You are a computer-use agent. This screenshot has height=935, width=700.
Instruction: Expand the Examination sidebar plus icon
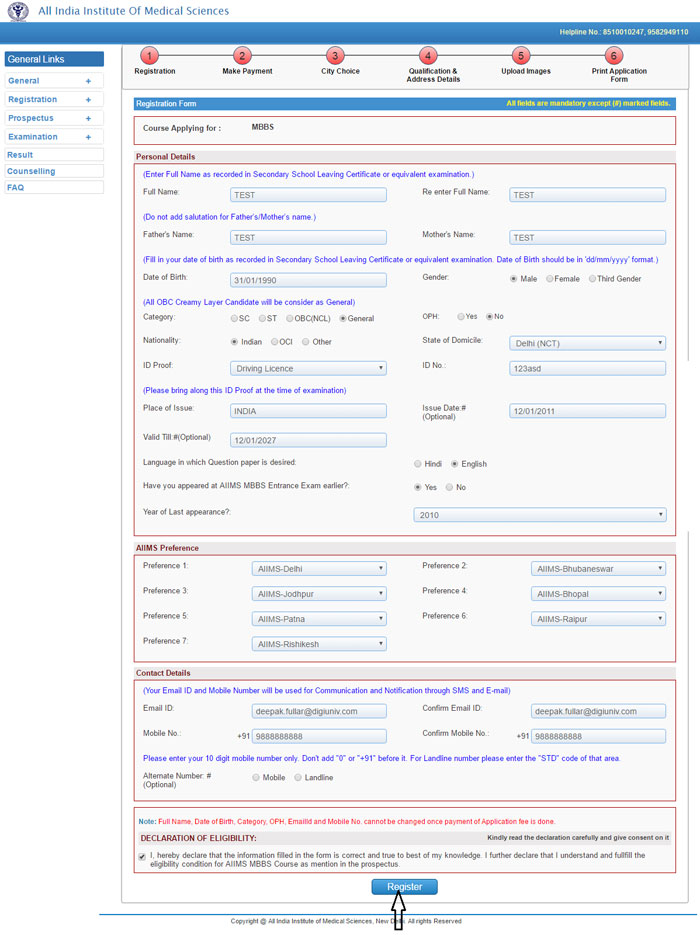tap(88, 137)
